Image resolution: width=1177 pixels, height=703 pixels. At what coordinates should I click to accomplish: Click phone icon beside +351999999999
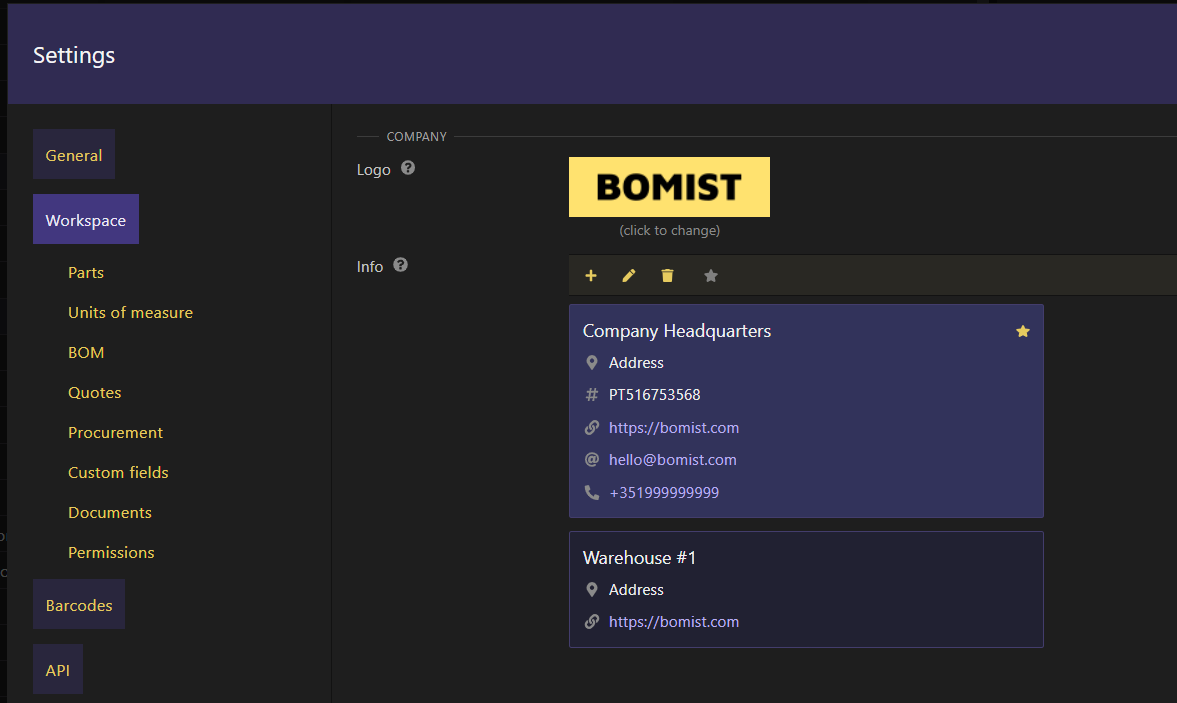click(592, 492)
